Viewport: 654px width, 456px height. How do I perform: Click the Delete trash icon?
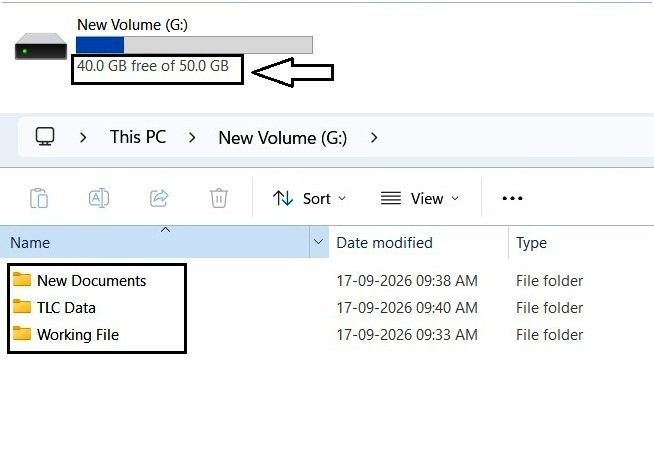(219, 198)
